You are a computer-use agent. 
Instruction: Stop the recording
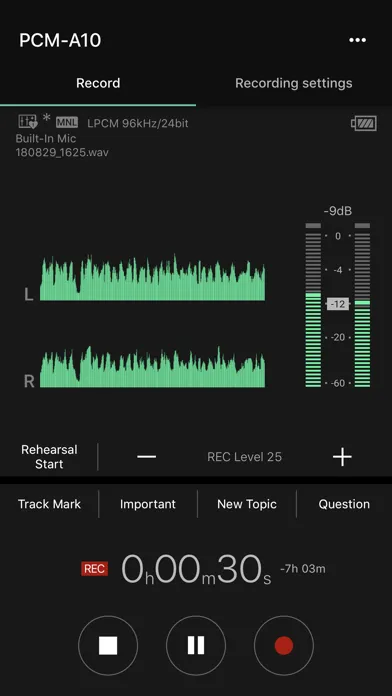(x=108, y=645)
